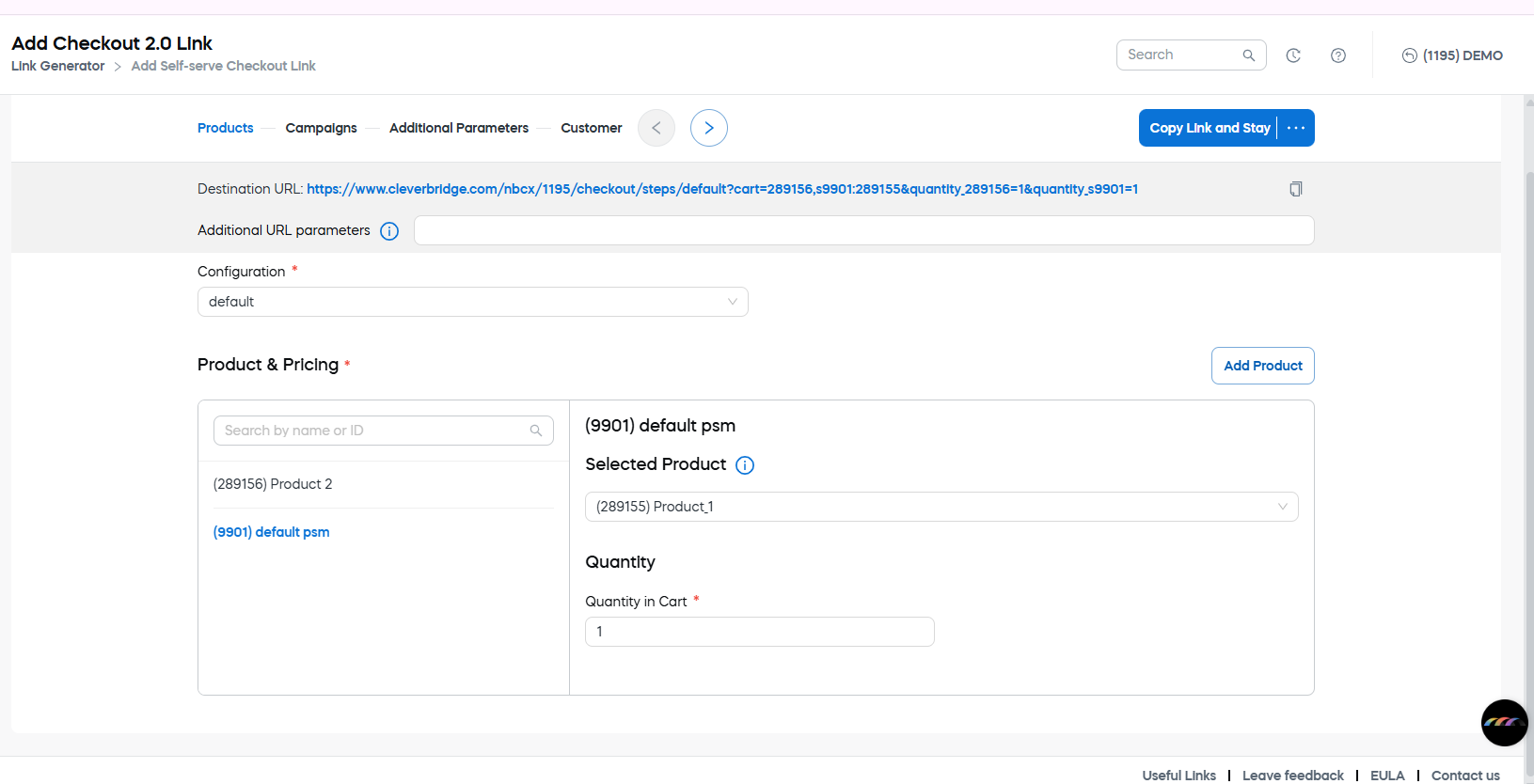1534x784 pixels.
Task: Go to next step with right arrow
Action: coord(708,128)
